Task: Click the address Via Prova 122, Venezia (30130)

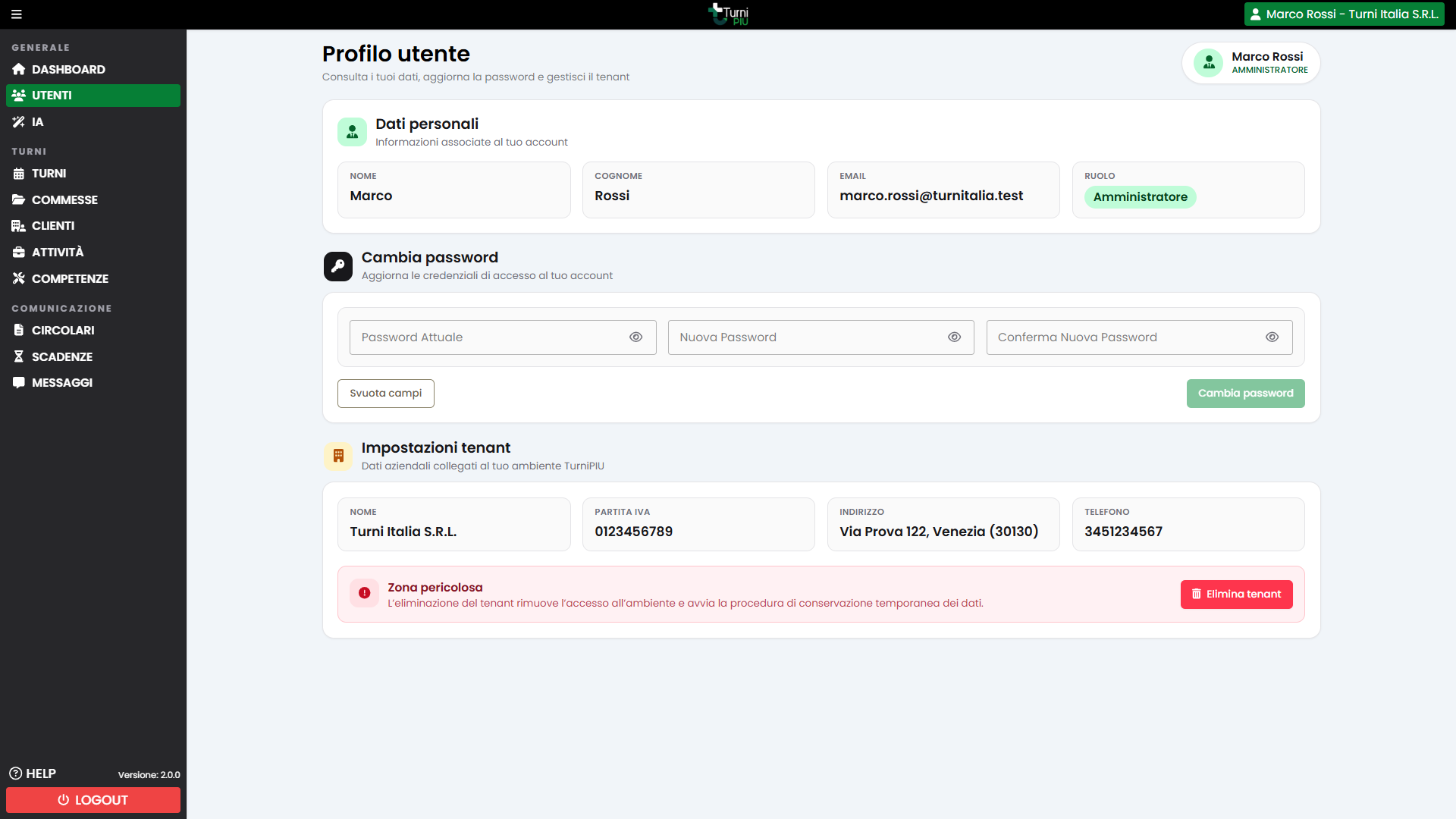Action: pyautogui.click(x=939, y=532)
